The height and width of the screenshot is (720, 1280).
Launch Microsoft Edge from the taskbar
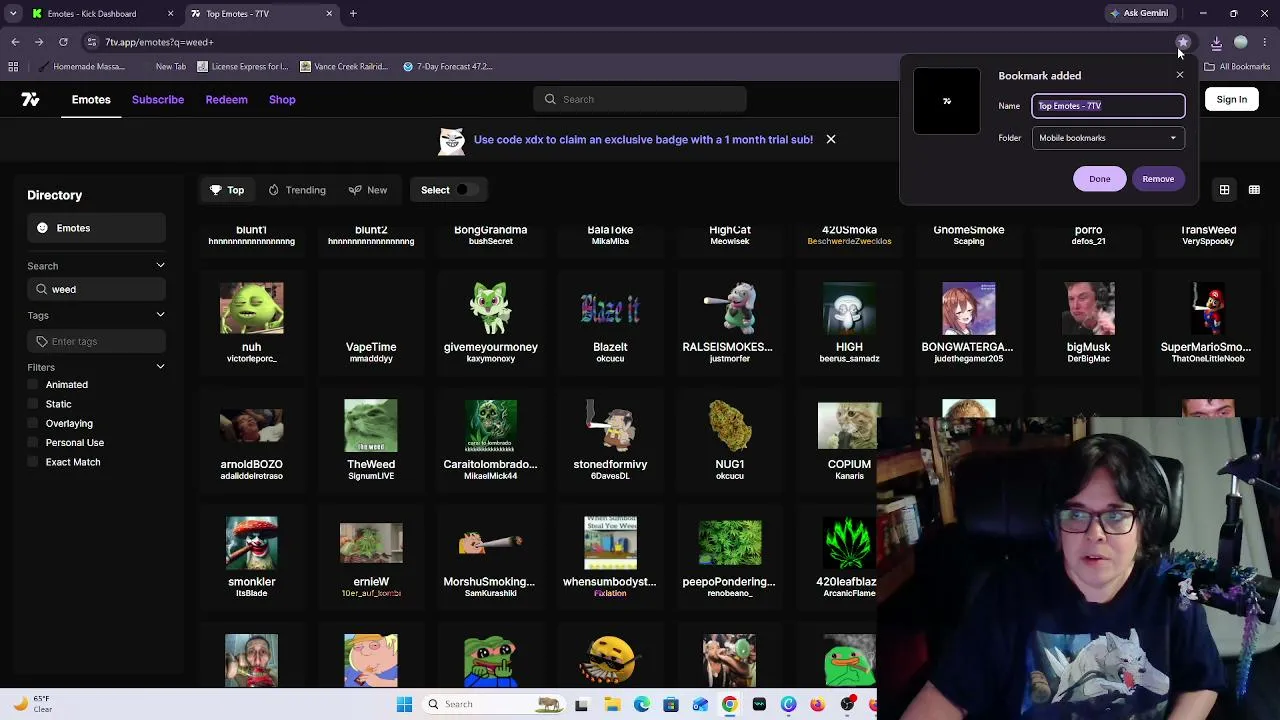click(641, 704)
